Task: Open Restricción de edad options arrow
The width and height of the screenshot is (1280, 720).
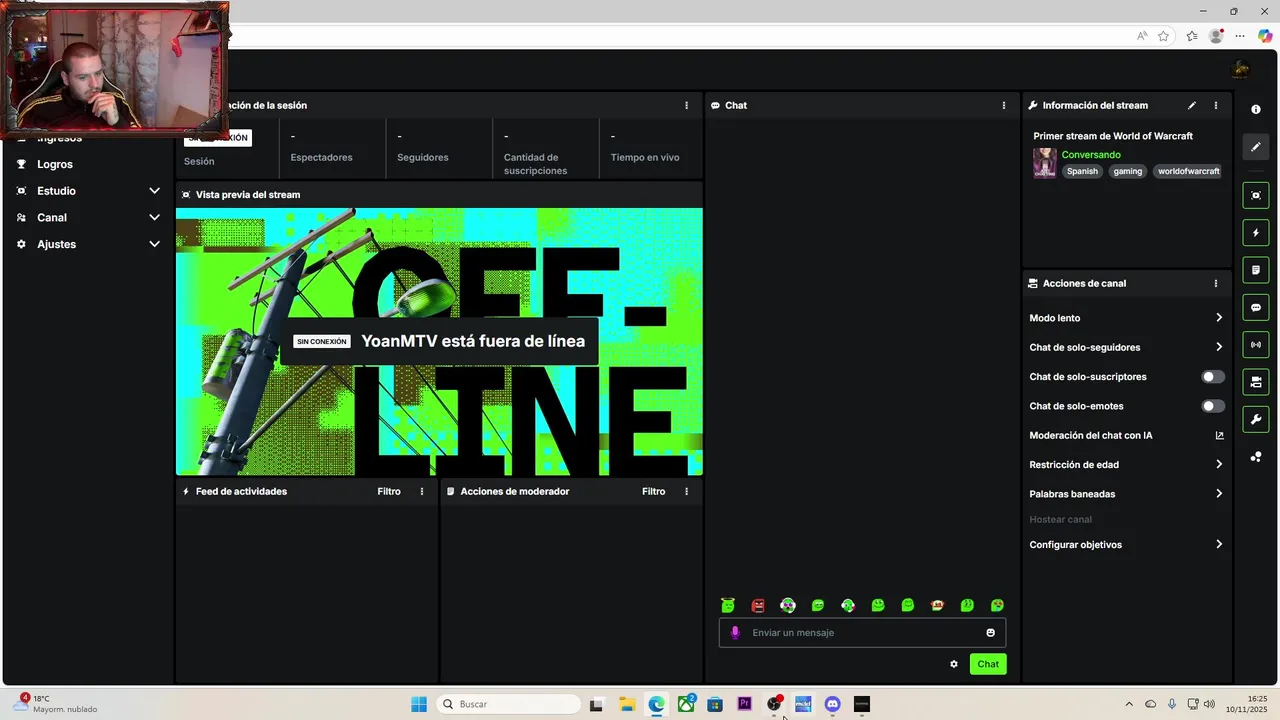Action: pyautogui.click(x=1219, y=464)
